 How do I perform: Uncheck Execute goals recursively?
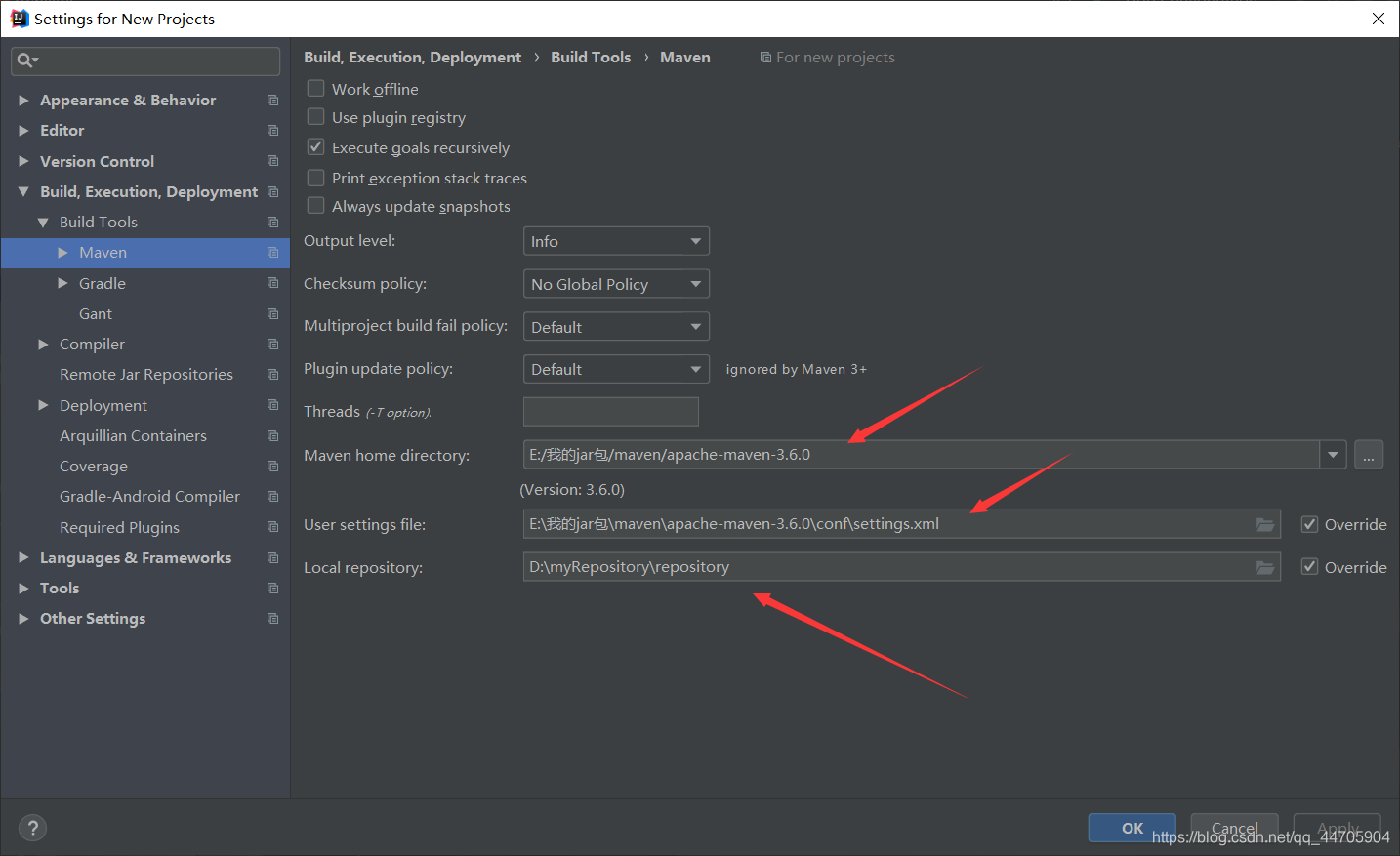pos(316,147)
